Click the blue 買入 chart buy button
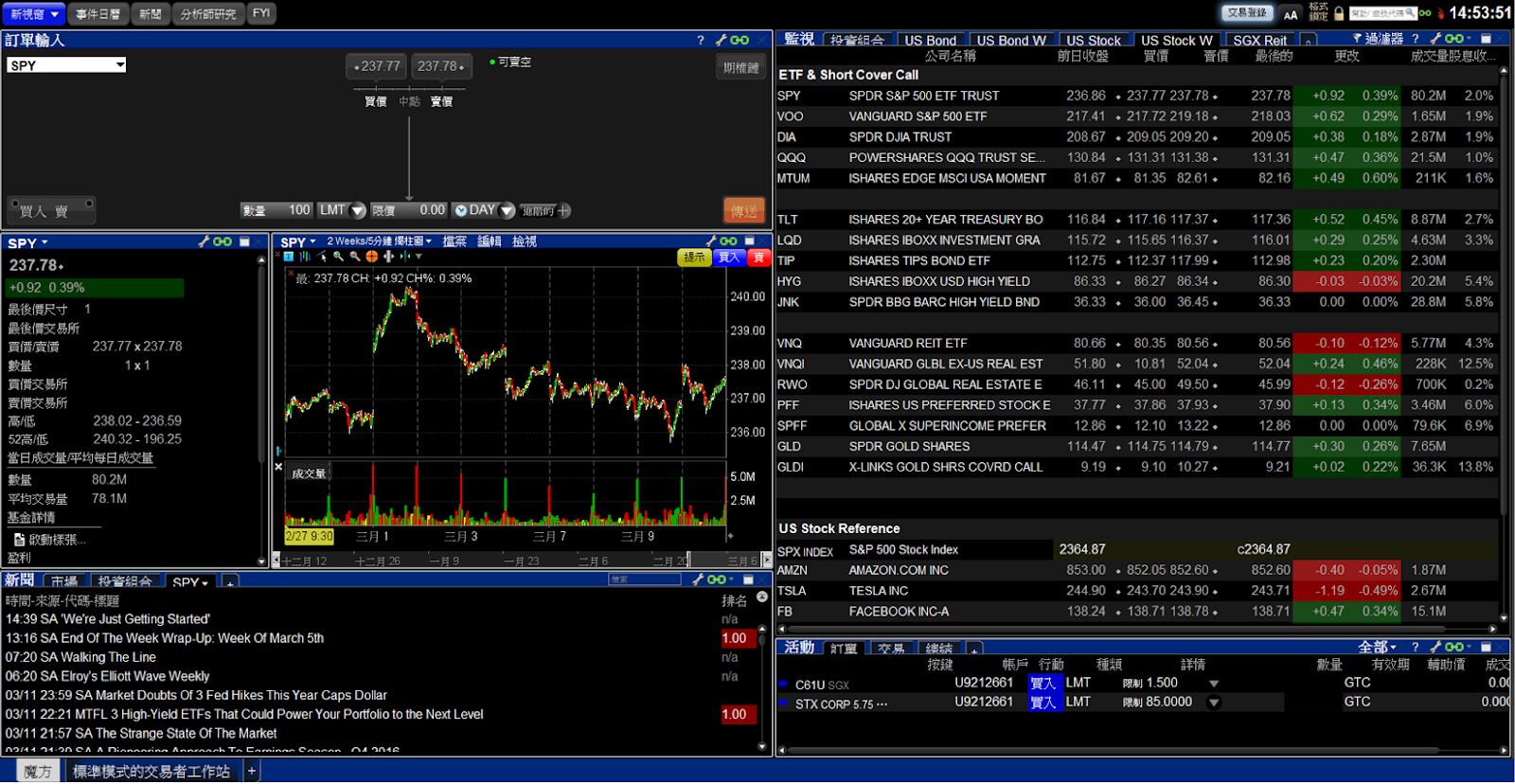1515x784 pixels. [x=729, y=258]
